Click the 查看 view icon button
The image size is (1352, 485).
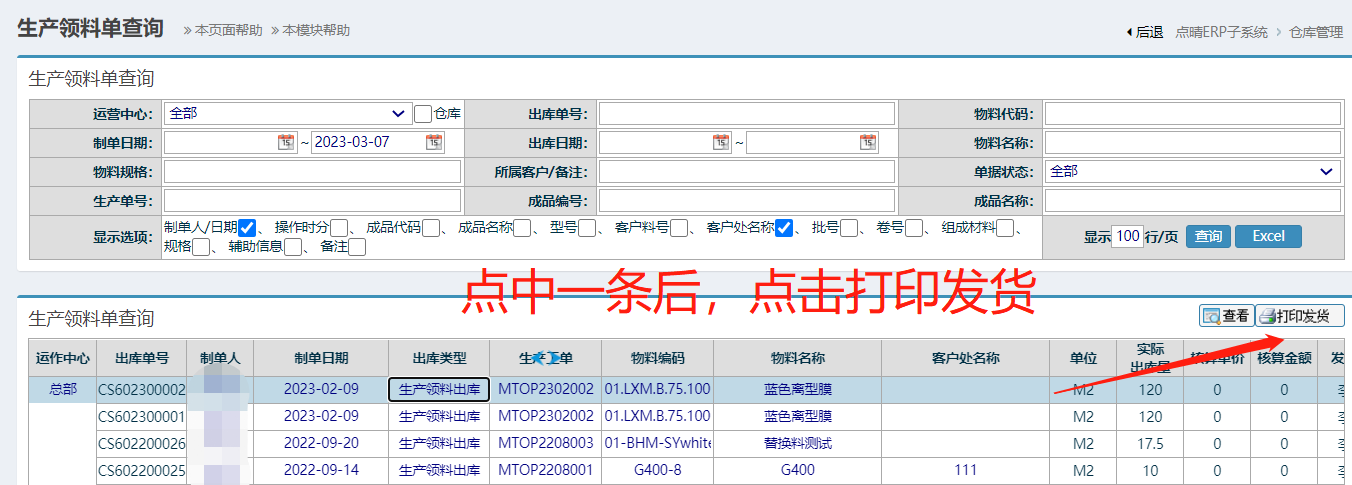[x=1226, y=316]
